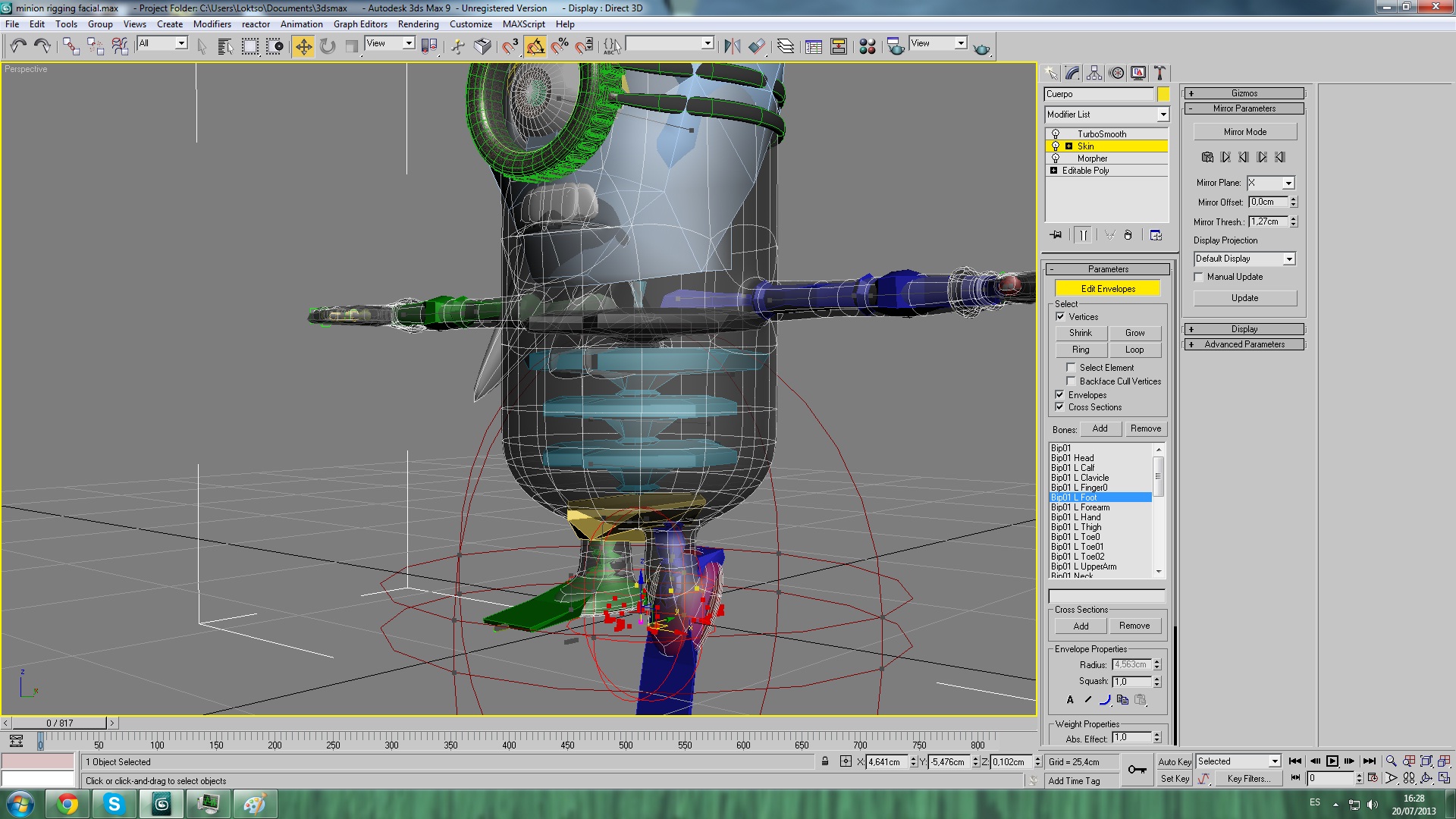Toggle the Angle Snap icon

click(x=535, y=47)
